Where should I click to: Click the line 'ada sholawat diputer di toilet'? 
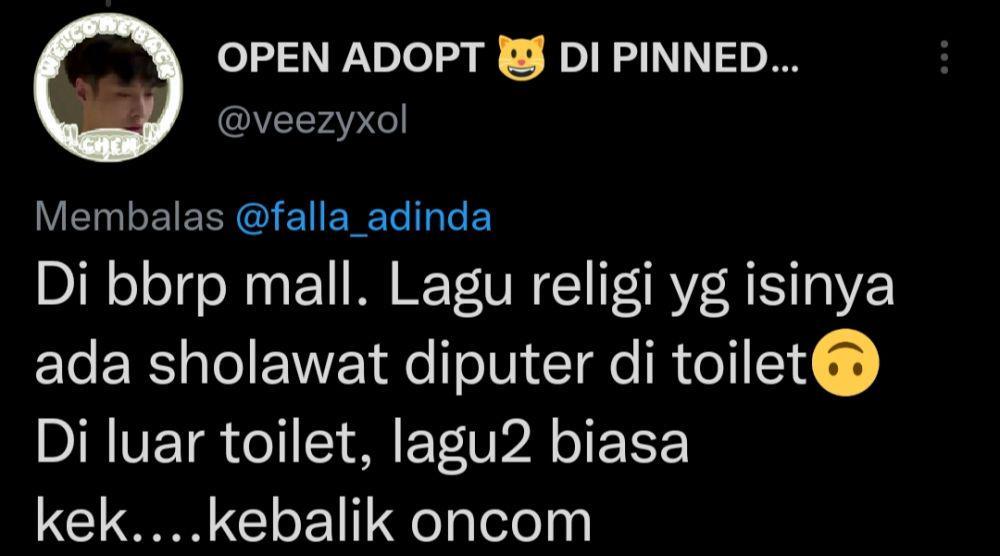click(422, 365)
